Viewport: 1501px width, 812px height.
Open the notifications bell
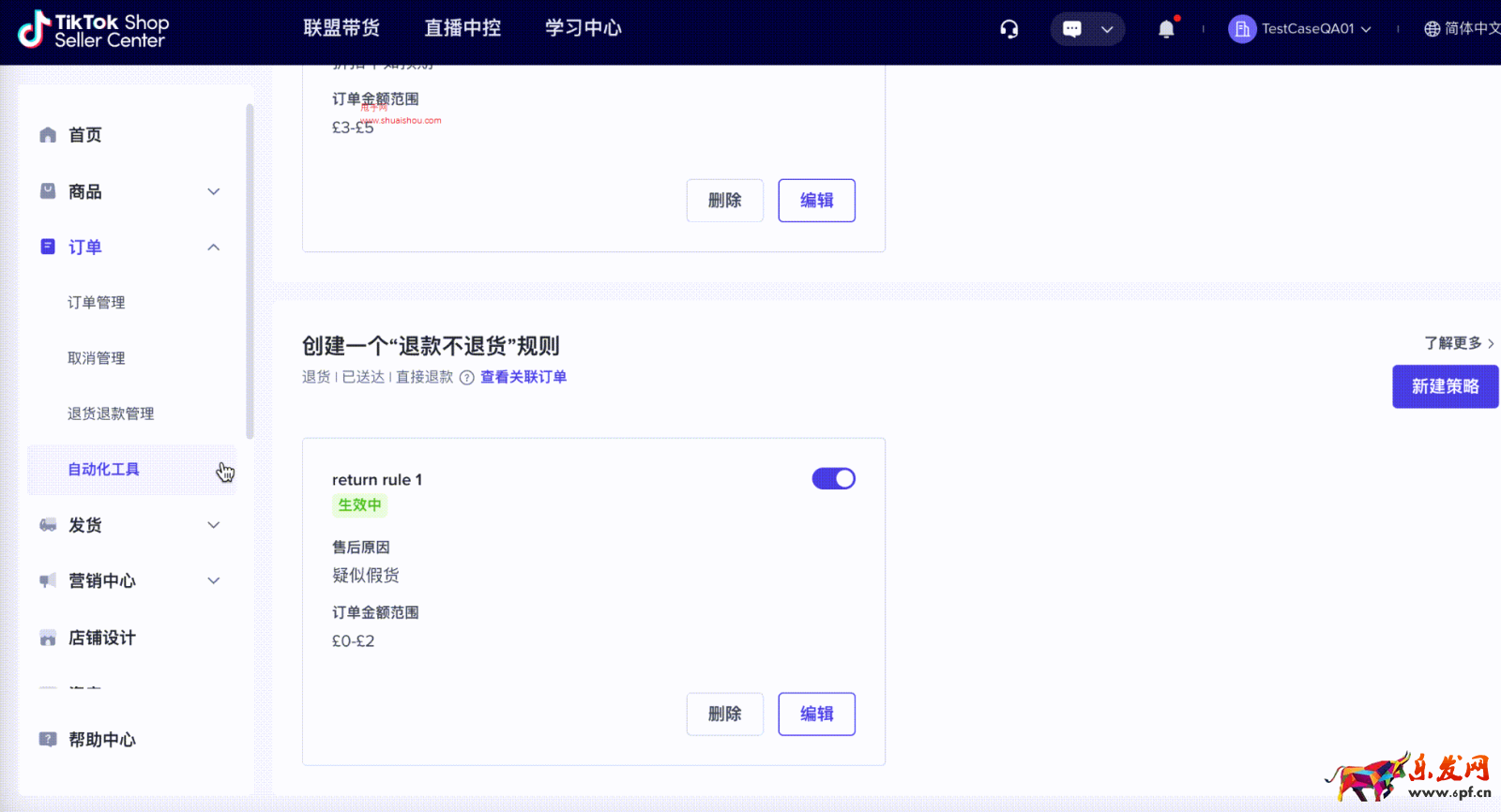(1166, 29)
